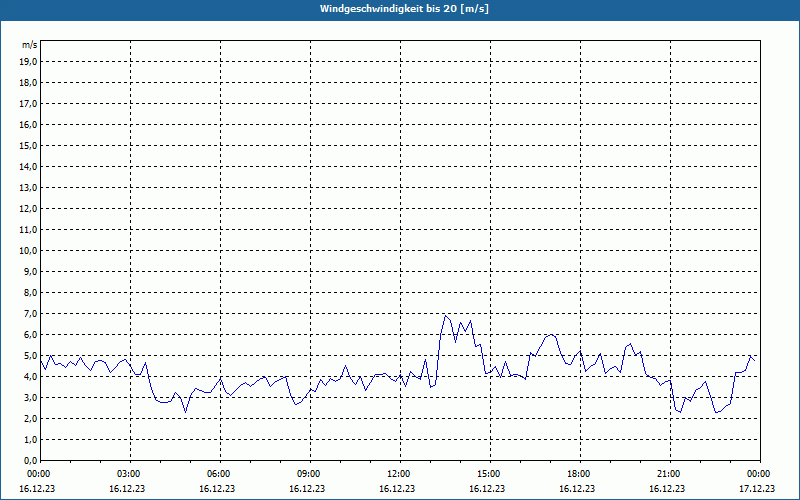800x500 pixels.
Task: Pick the '15,0' y-axis label
Action: pyautogui.click(x=29, y=145)
